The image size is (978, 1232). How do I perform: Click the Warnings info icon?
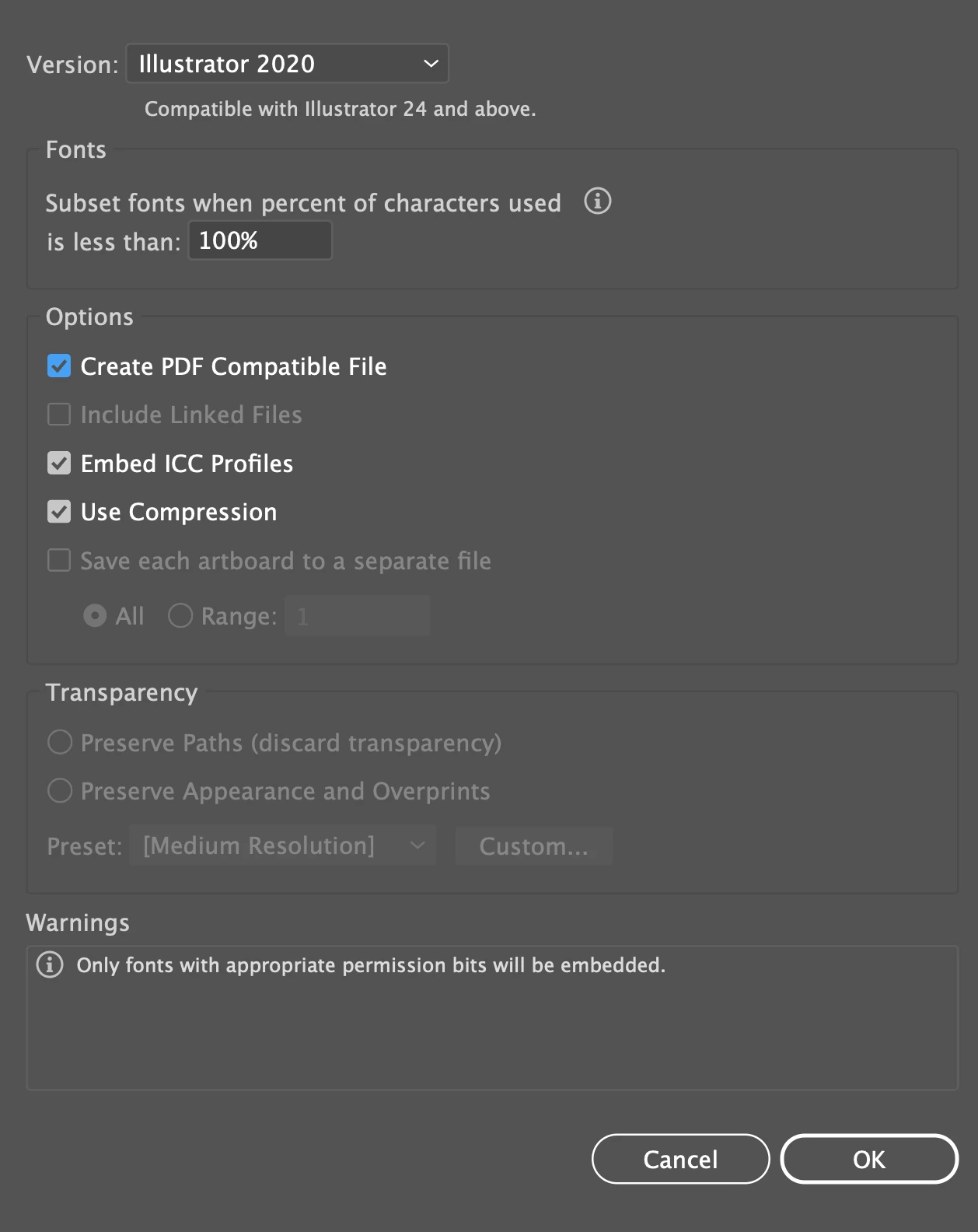[50, 965]
